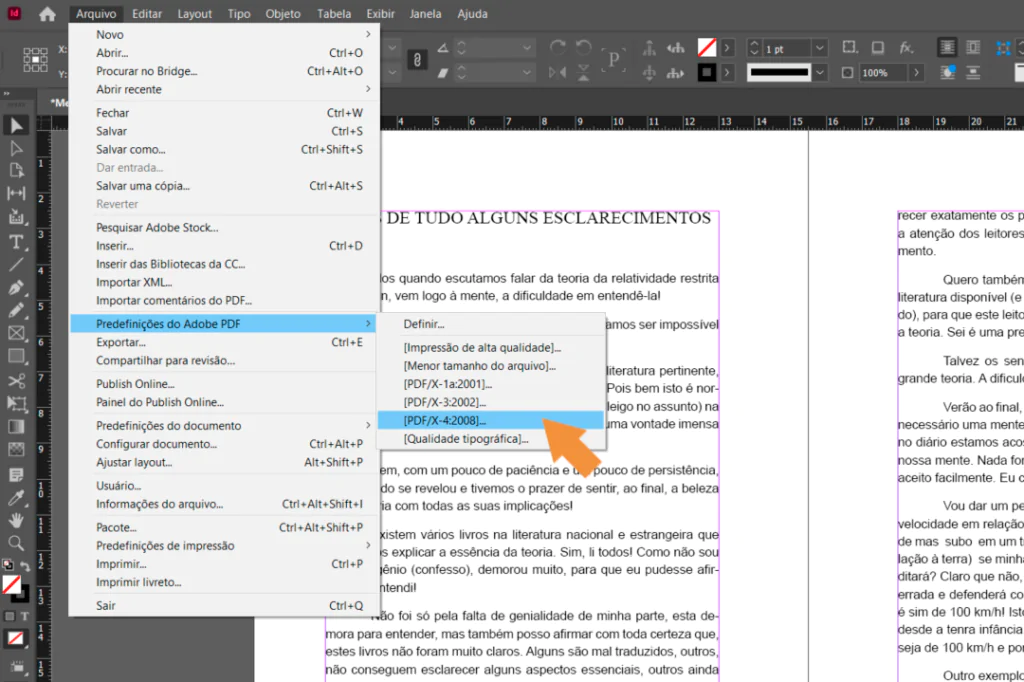Viewport: 1024px width, 682px height.
Task: Click the stroke weight 1 pt field
Action: tap(787, 48)
